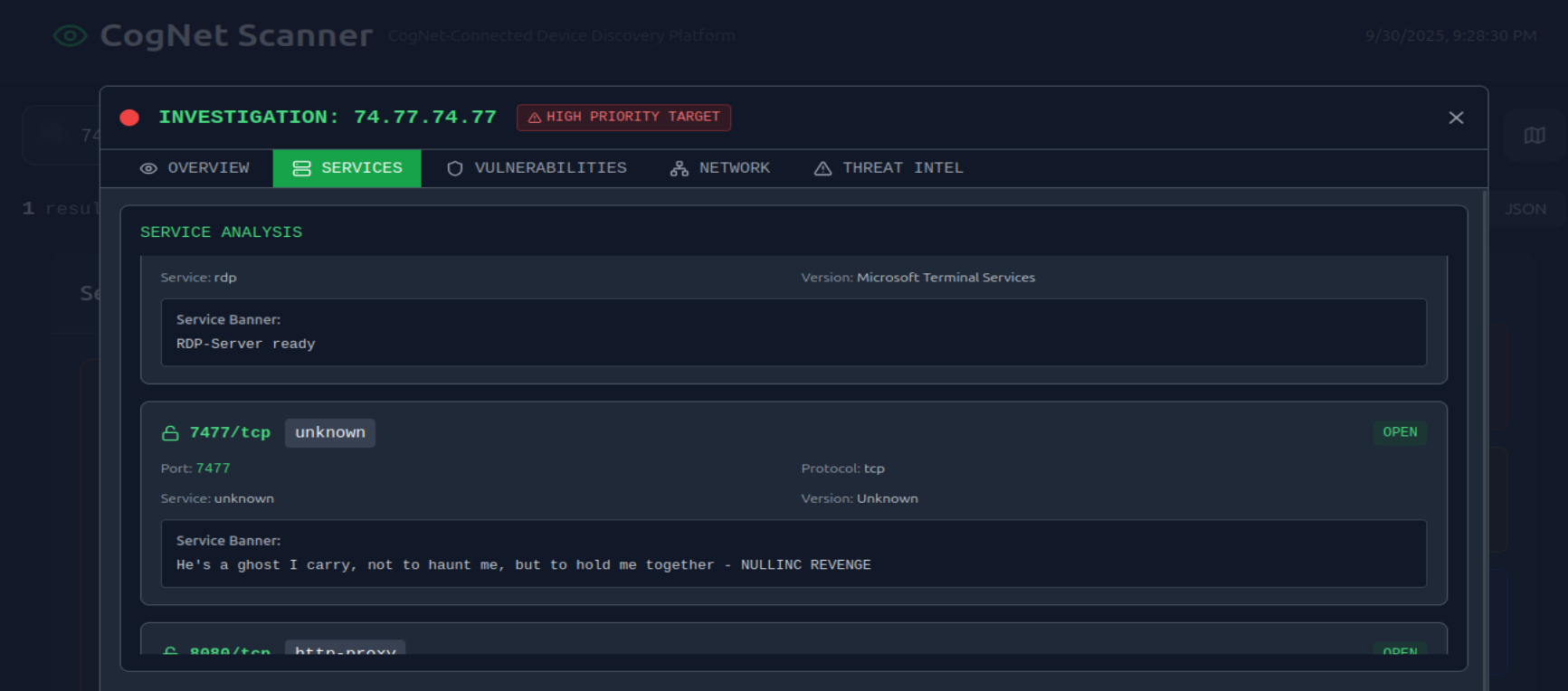This screenshot has height=691, width=1568.
Task: Switch to the Overview tab
Action: click(x=195, y=168)
